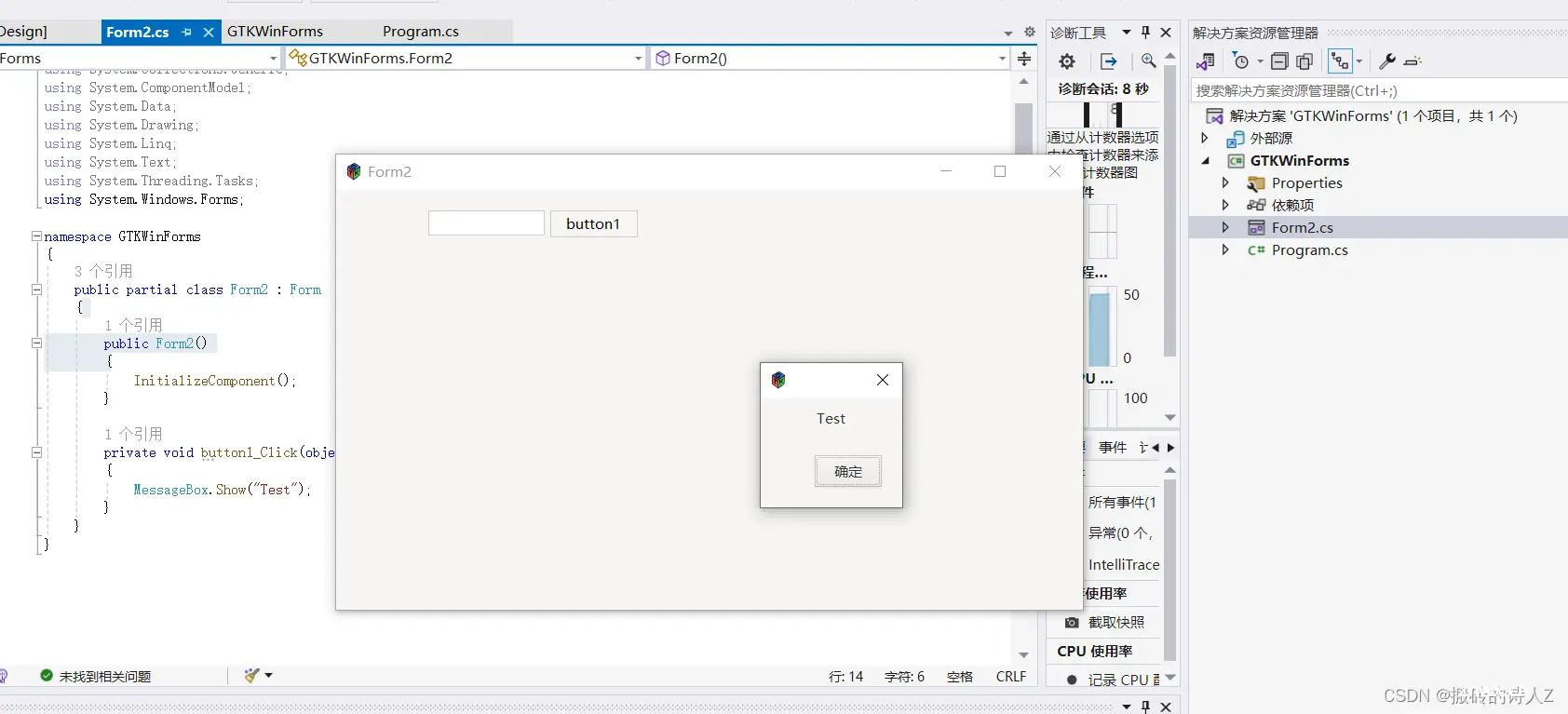
Task: Close the diagnostic tools panel
Action: point(1166,32)
